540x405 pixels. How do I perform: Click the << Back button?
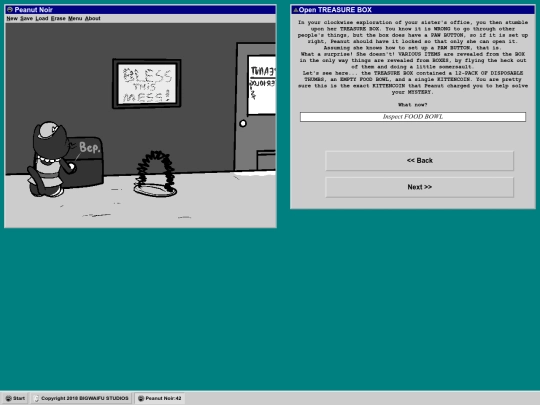click(x=419, y=160)
